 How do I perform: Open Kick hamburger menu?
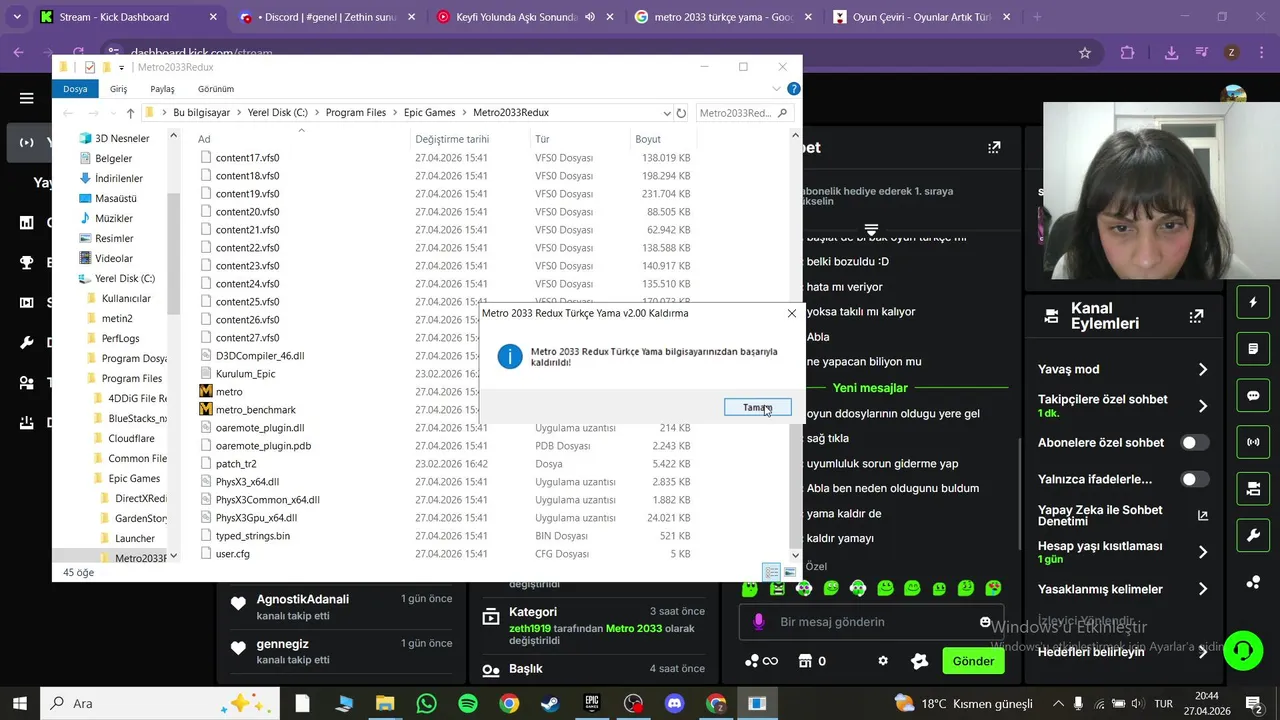click(27, 98)
